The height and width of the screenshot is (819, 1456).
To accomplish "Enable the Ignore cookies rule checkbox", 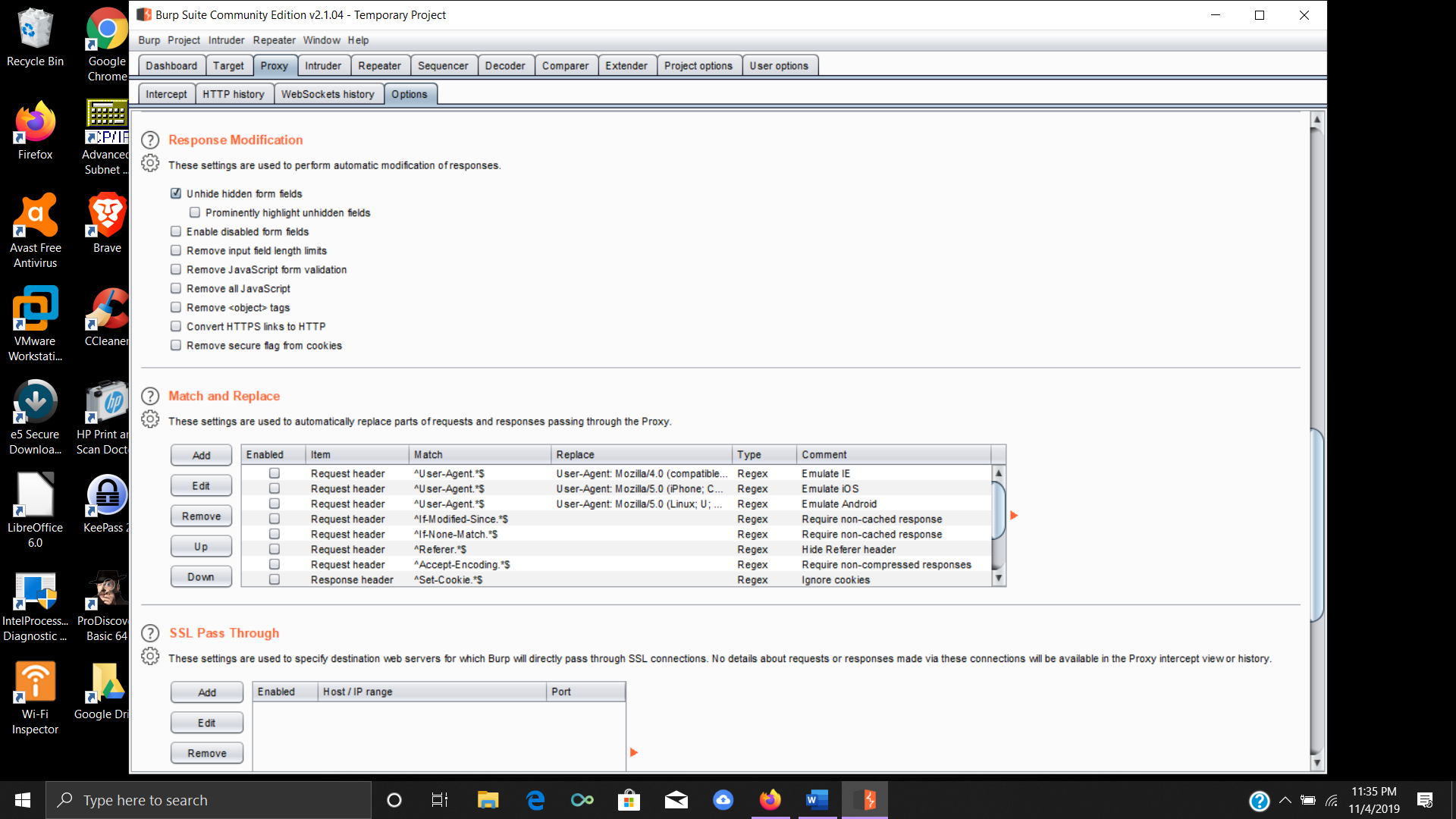I will pyautogui.click(x=275, y=579).
